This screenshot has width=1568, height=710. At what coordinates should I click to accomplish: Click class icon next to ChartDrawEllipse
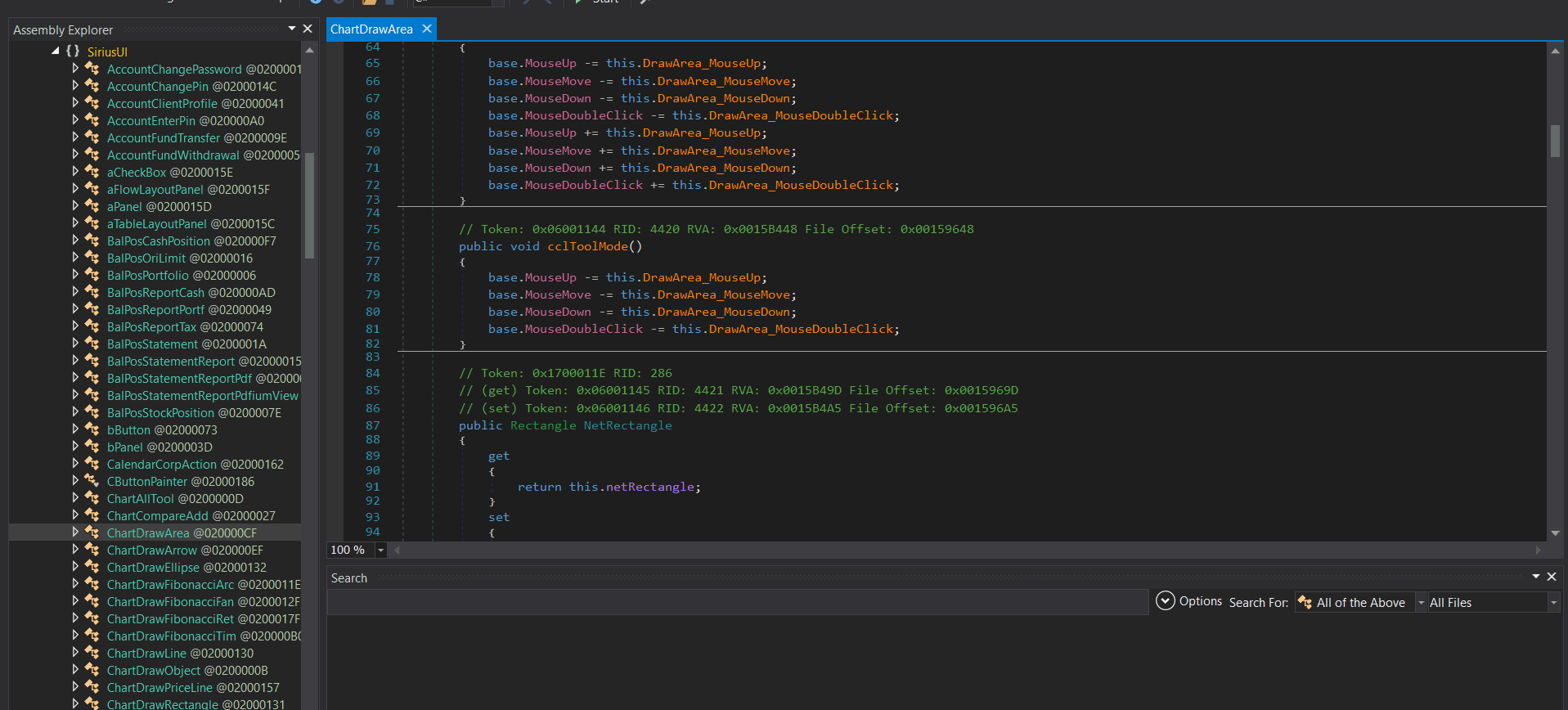[x=92, y=567]
